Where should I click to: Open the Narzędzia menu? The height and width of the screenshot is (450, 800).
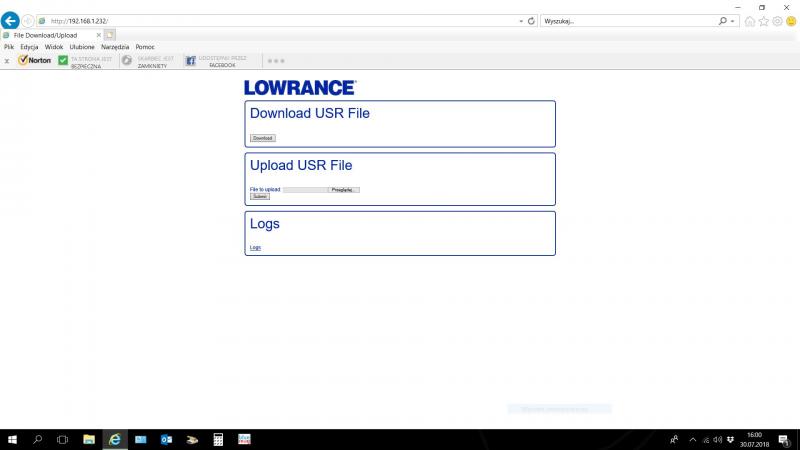click(115, 47)
